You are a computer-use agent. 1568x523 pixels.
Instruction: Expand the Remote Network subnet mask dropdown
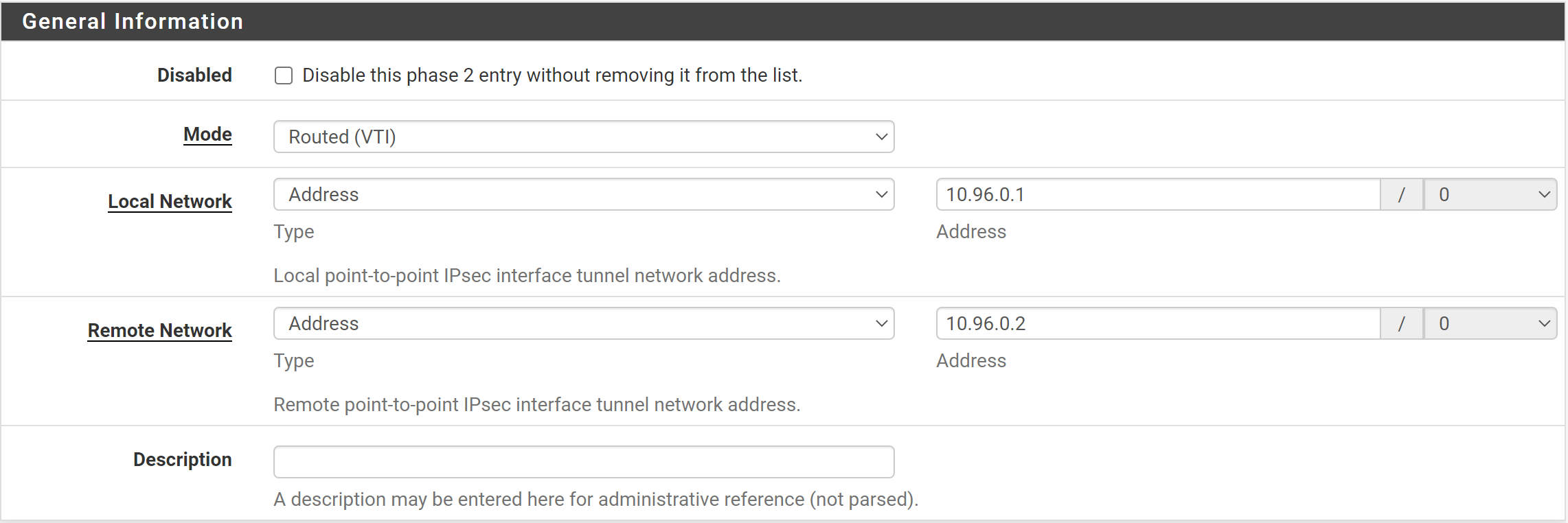1490,323
